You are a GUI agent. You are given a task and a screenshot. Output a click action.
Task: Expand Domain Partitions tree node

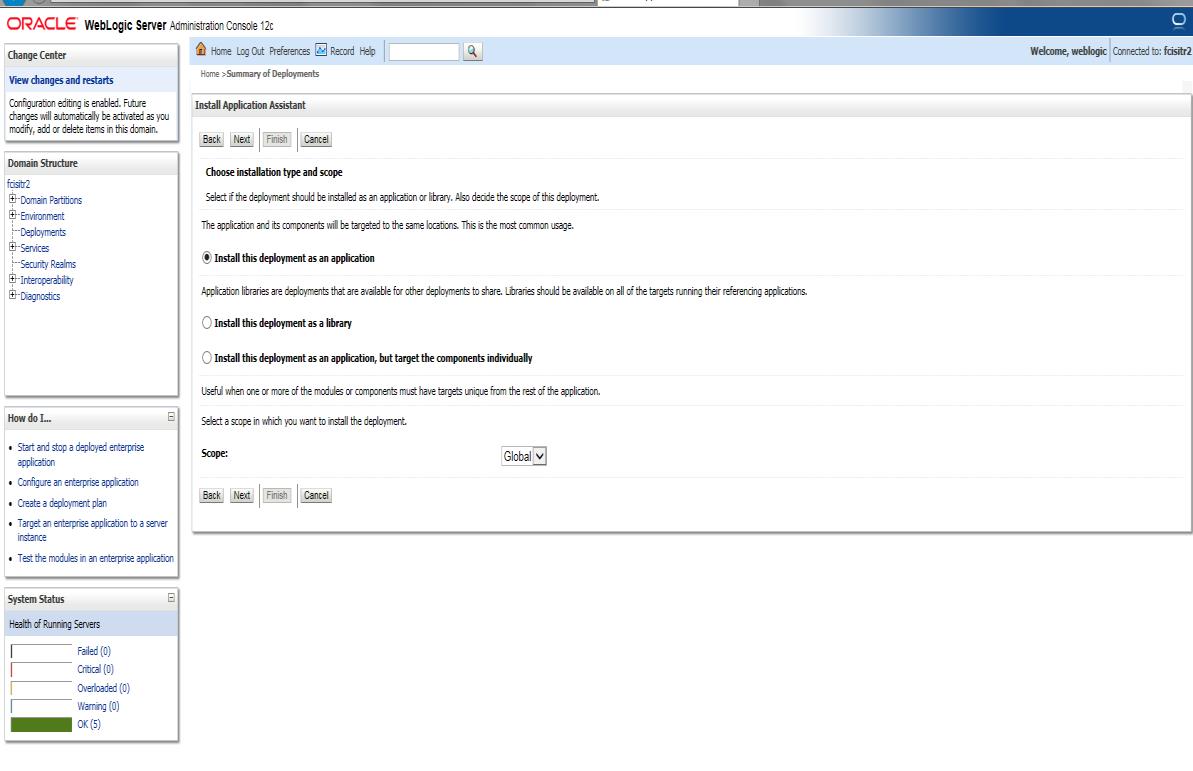[x=12, y=199]
